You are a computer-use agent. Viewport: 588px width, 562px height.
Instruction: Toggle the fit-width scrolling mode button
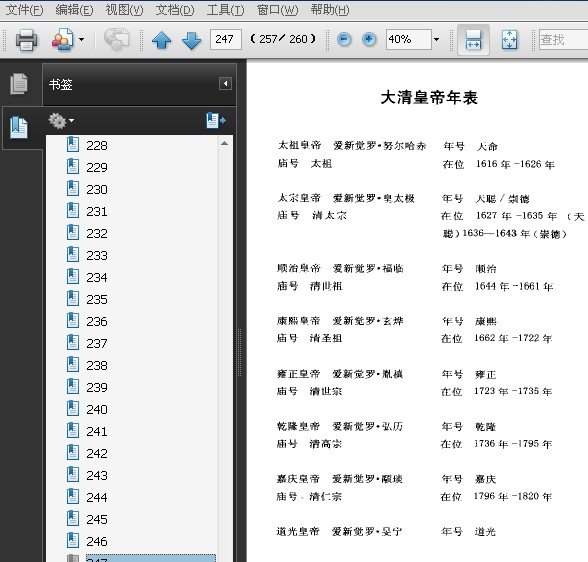coord(473,40)
